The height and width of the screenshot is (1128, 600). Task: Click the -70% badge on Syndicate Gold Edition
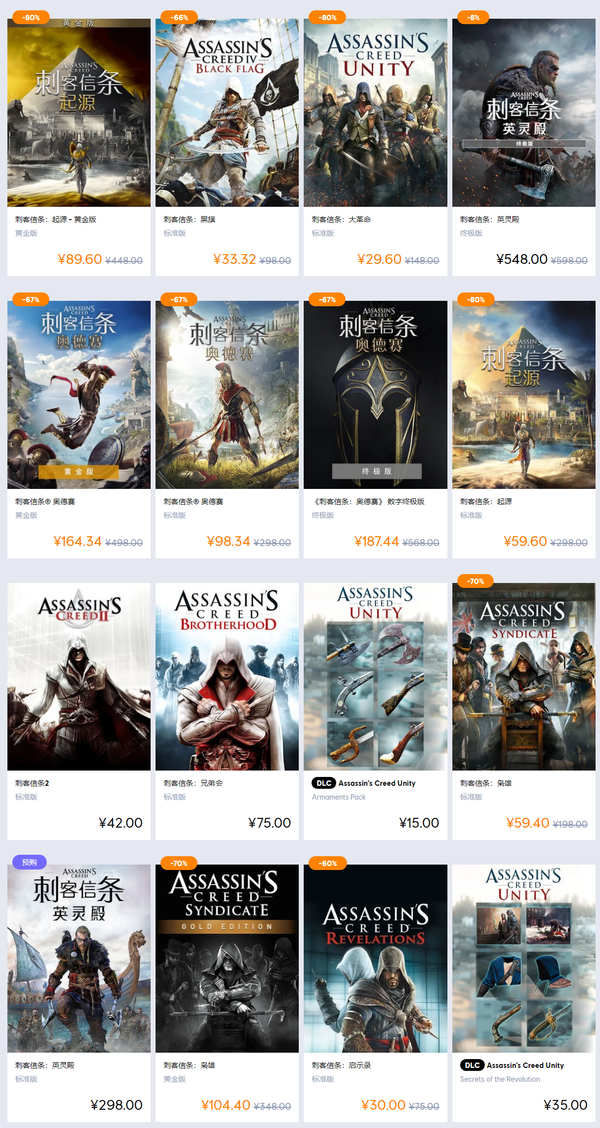178,862
